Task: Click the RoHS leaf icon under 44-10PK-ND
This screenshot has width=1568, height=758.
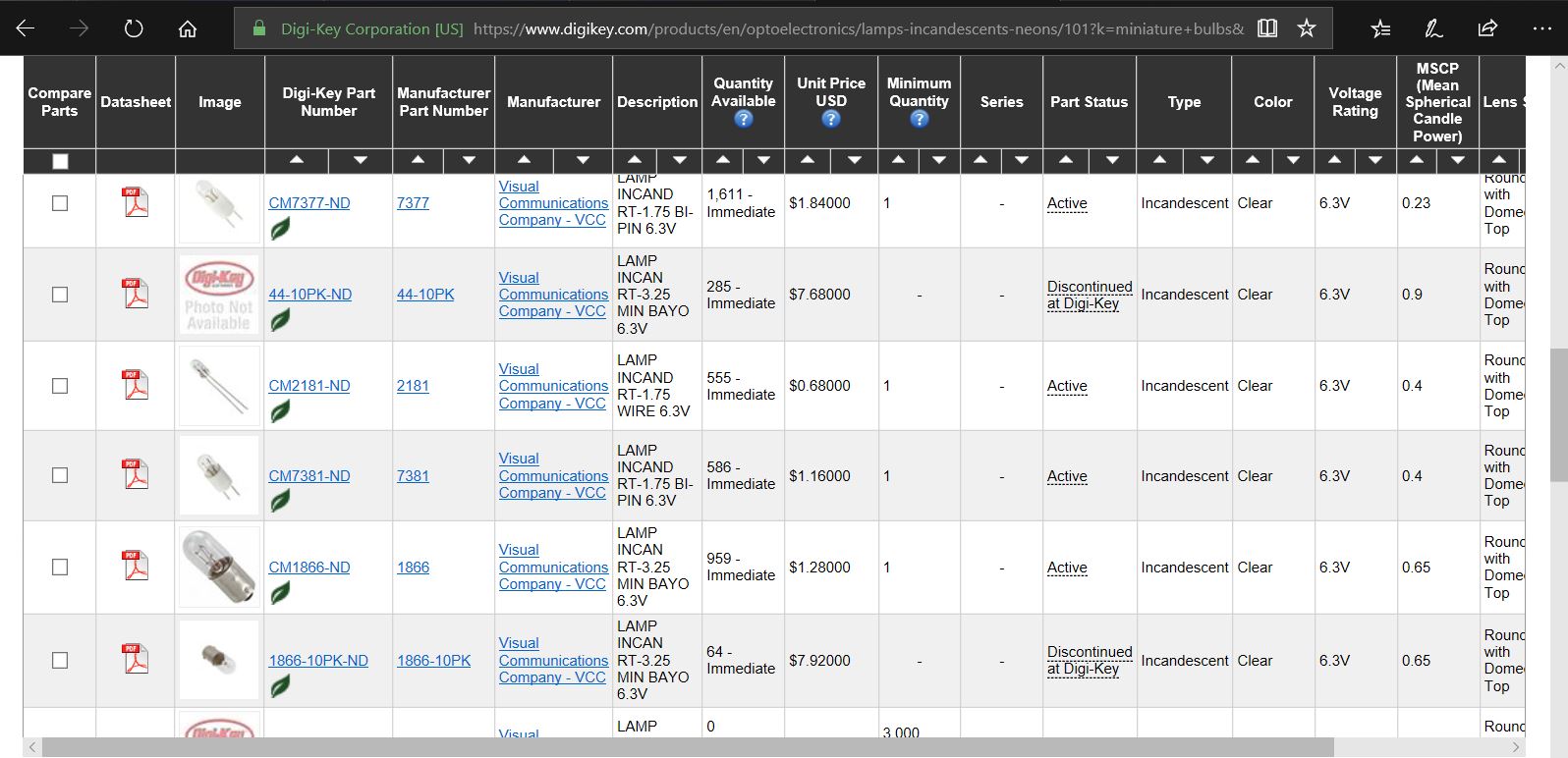Action: (280, 320)
